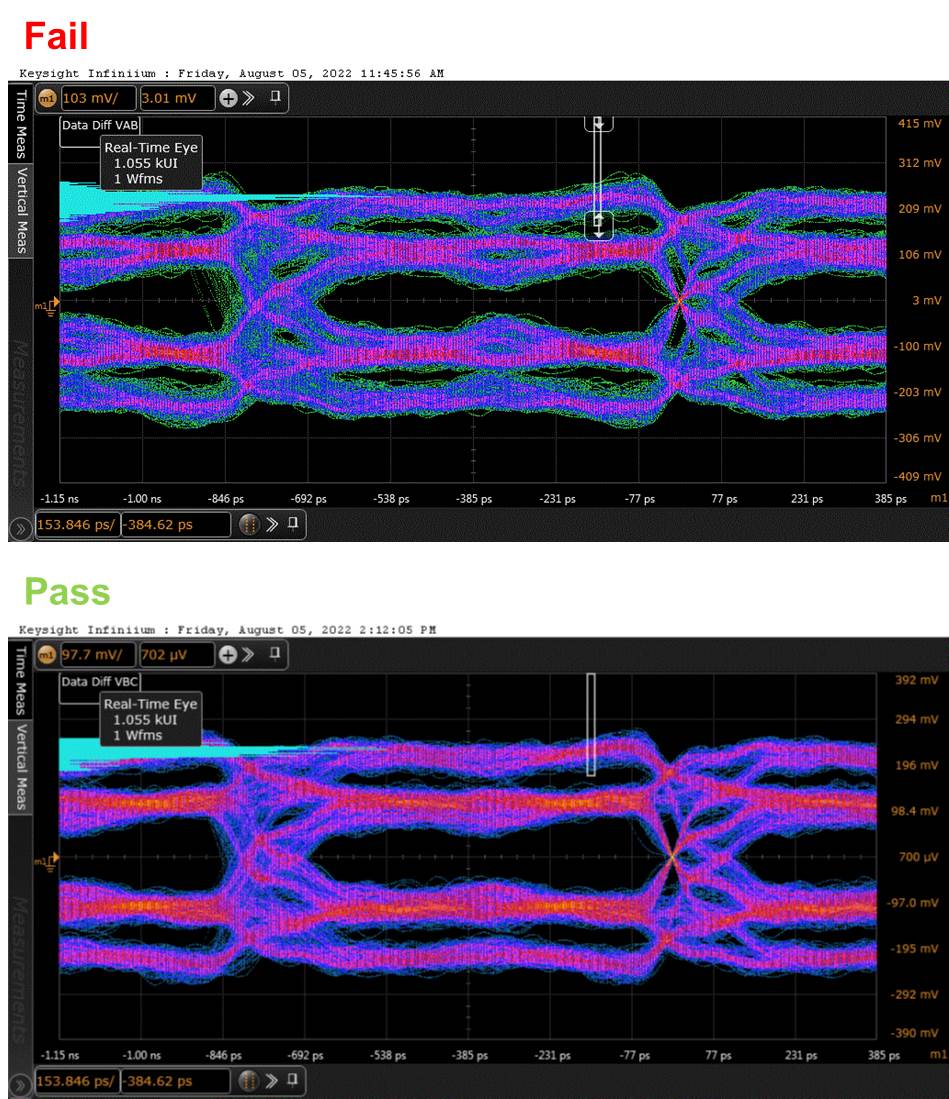Click the horizontal timebase knob icon in Fail panel
949x1099 pixels.
click(249, 524)
